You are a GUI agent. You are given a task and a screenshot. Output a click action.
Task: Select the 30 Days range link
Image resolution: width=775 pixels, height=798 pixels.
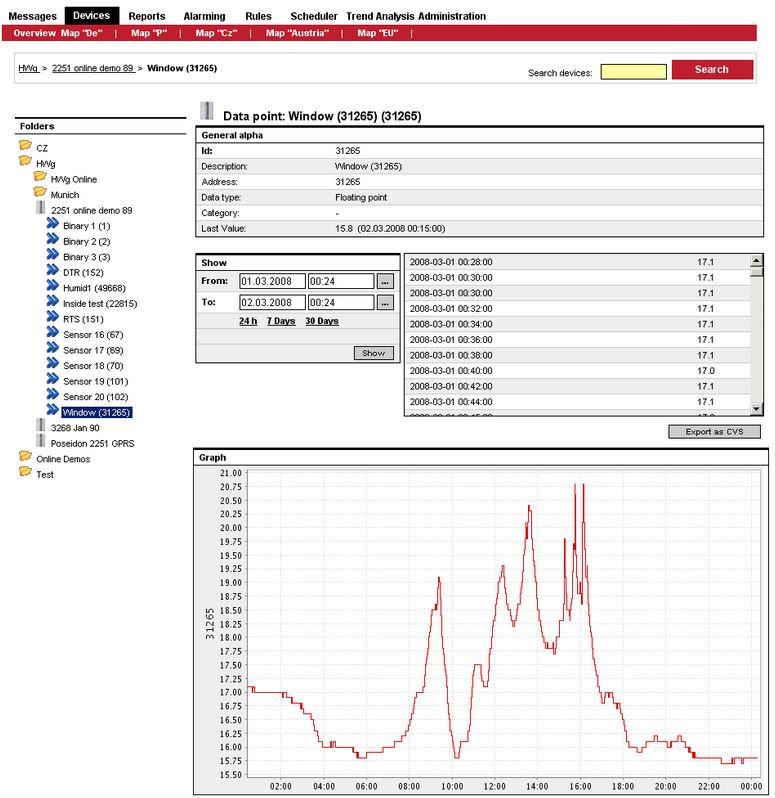tap(322, 321)
